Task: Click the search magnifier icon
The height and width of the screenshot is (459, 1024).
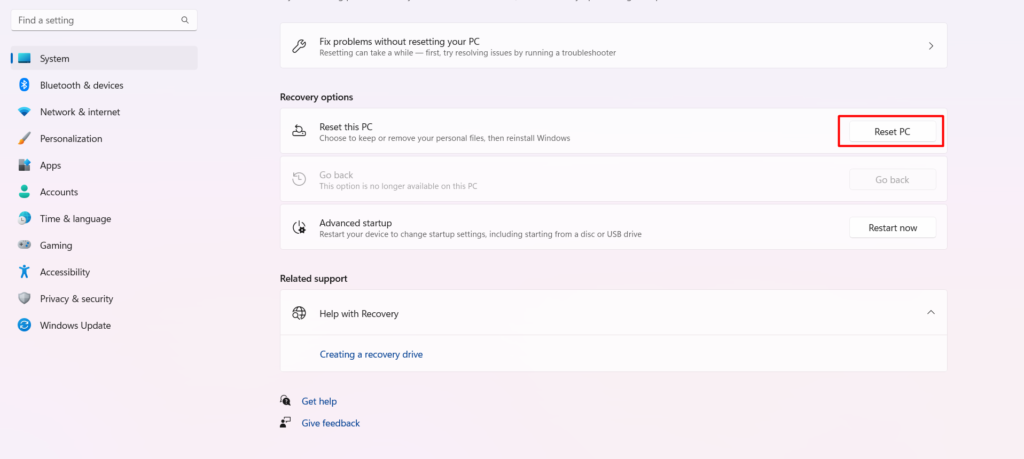Action: coord(185,20)
